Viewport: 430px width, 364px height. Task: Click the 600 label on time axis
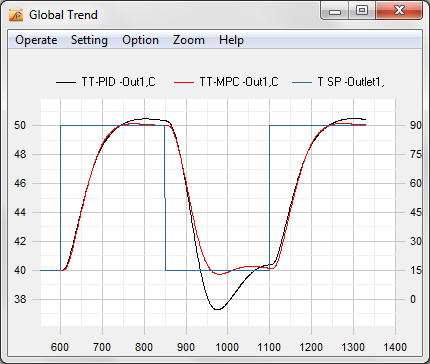click(x=60, y=347)
